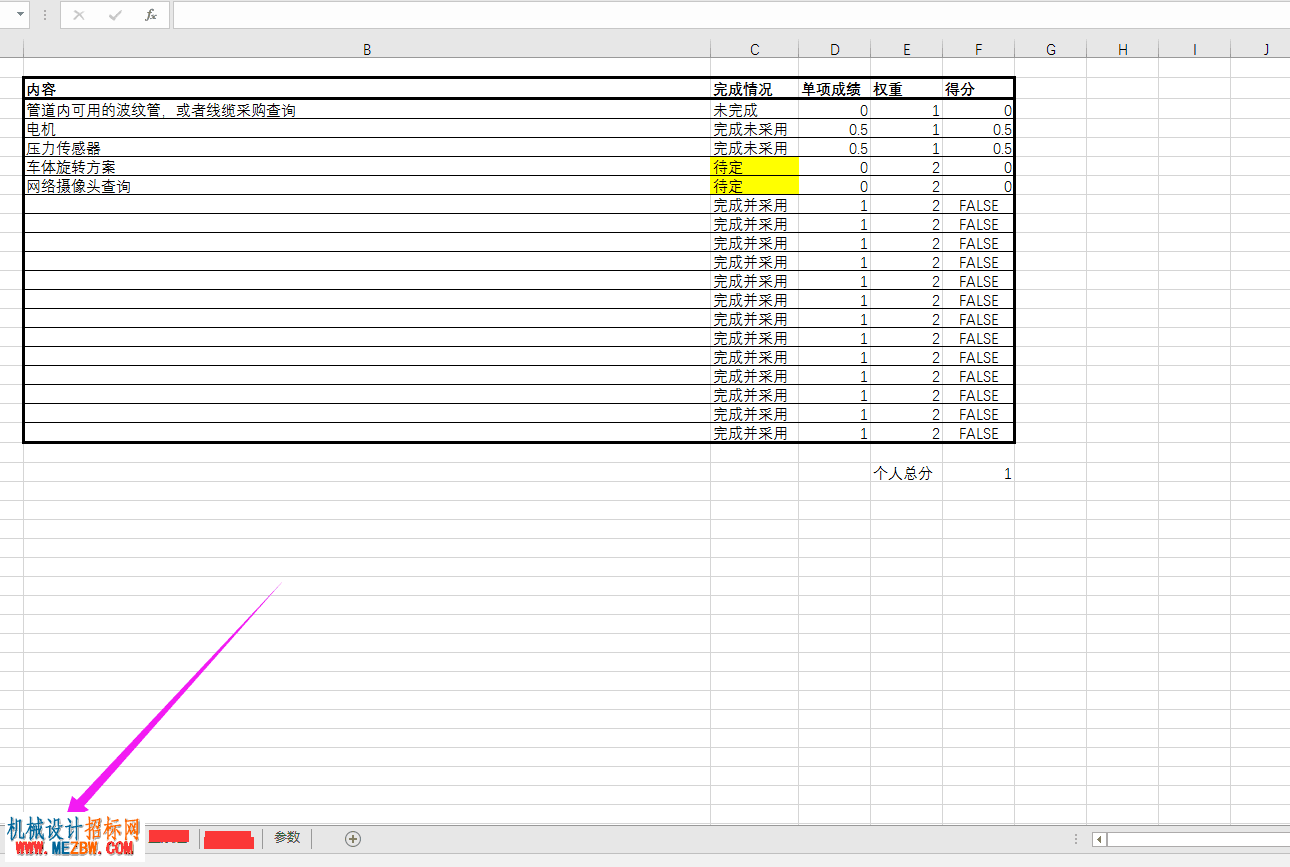This screenshot has width=1290, height=867.
Task: Select the 单项成绩 header cell
Action: point(834,89)
